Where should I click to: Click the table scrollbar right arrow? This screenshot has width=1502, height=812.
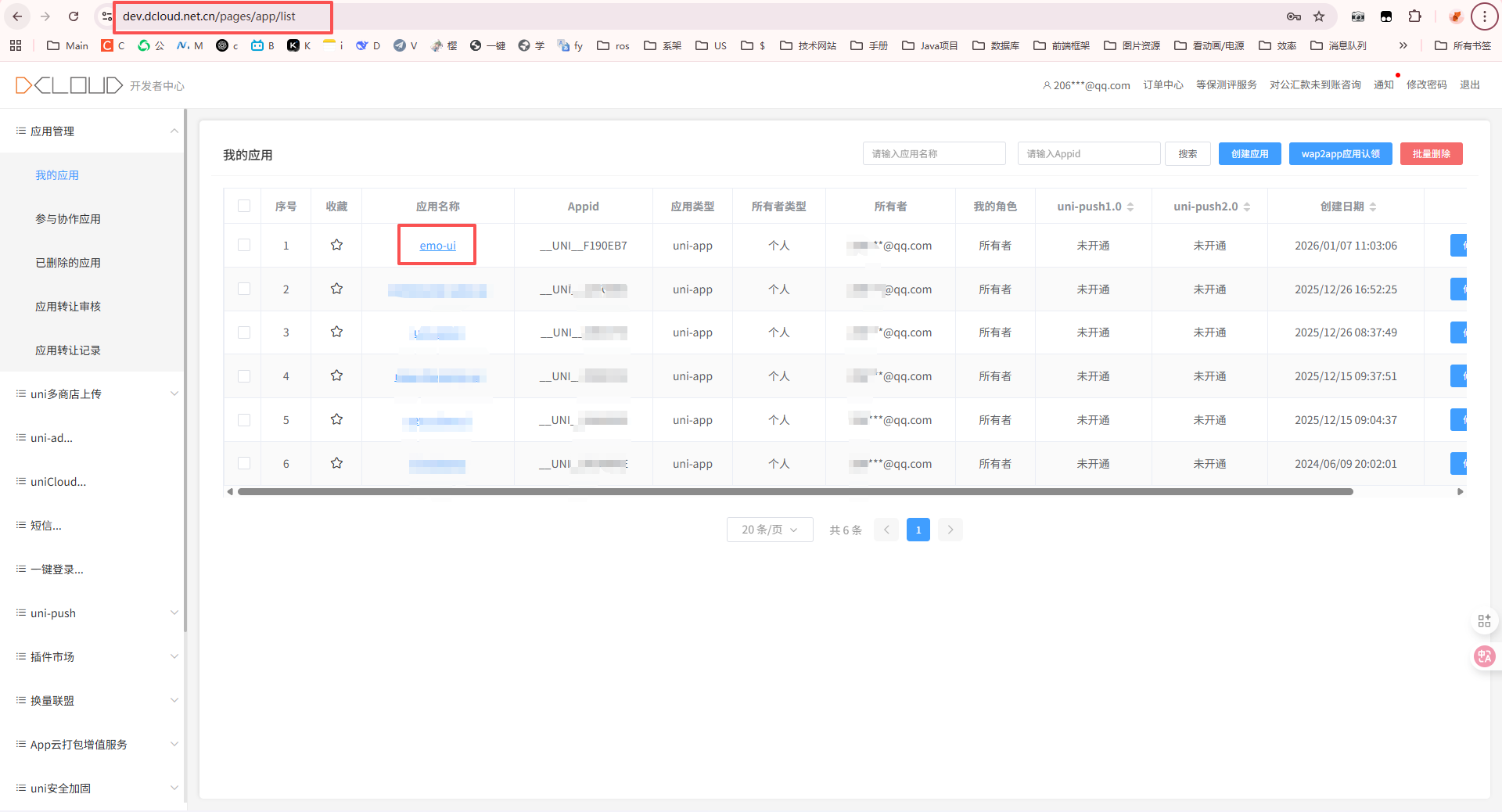click(x=1460, y=491)
